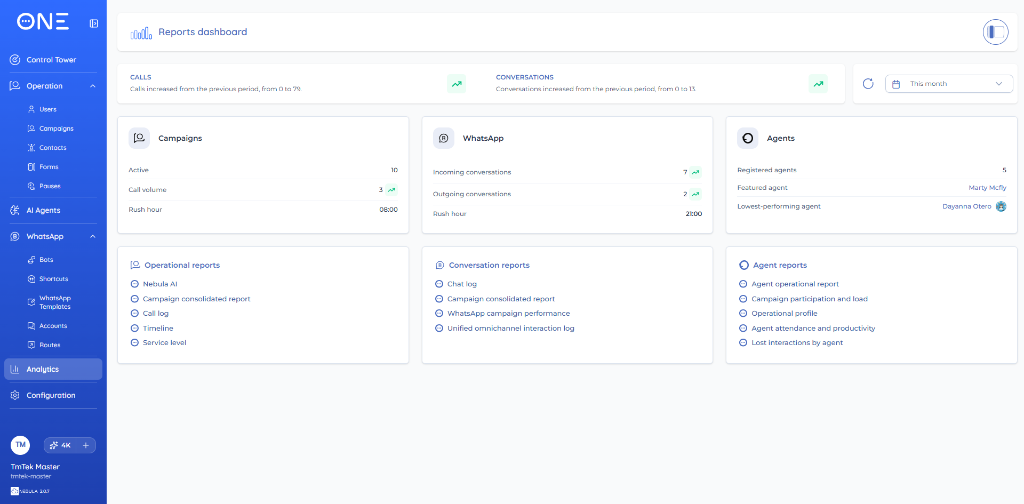Click the Reports dashboard bar-chart icon
Image resolution: width=1024 pixels, height=504 pixels.
pos(141,33)
